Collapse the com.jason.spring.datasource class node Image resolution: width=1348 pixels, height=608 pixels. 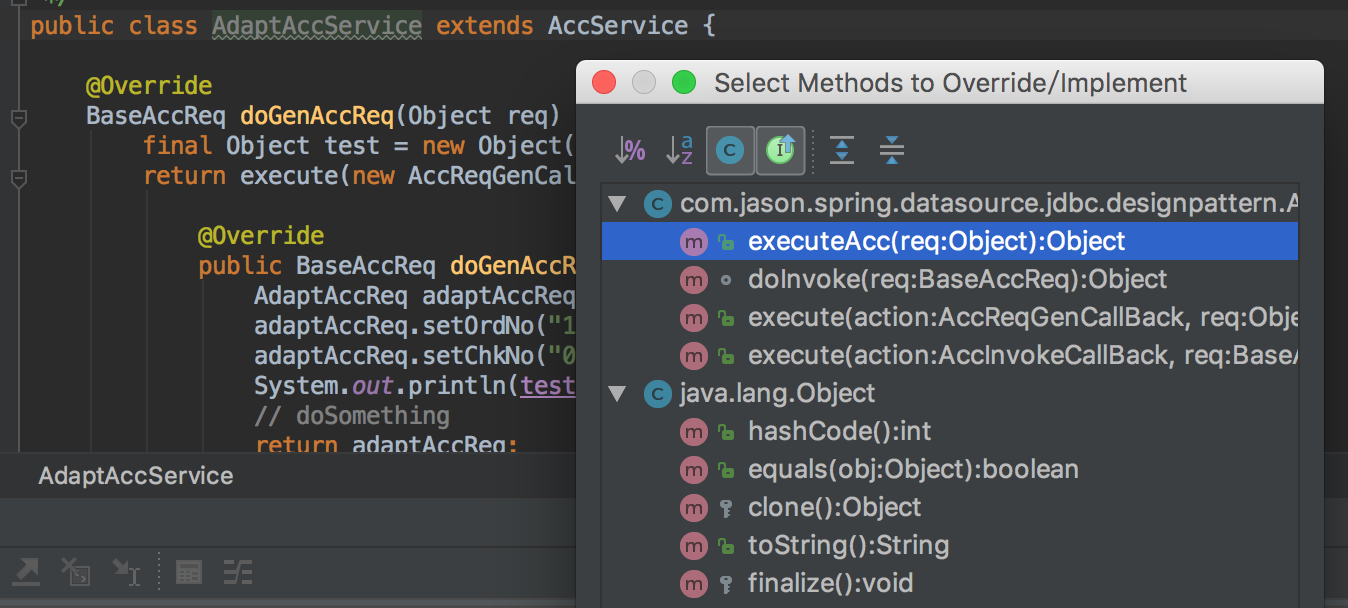(618, 204)
